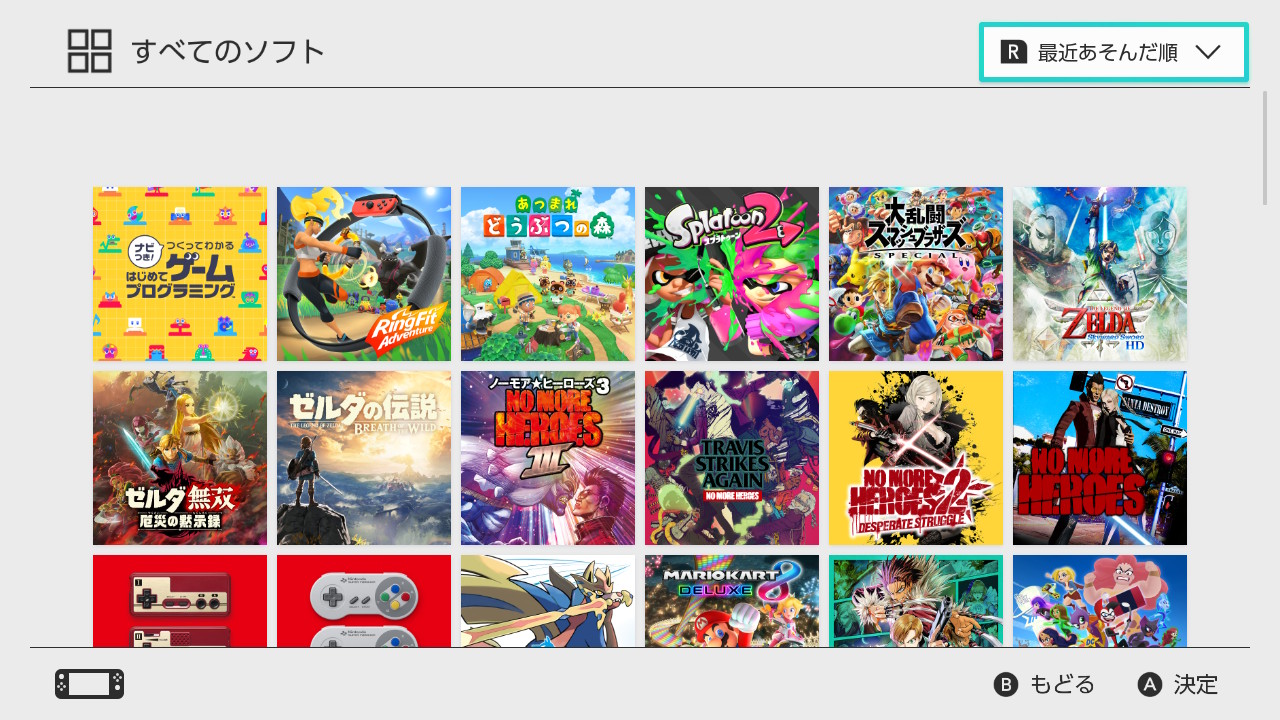
Task: Launch the Game Programming yellow tile
Action: [180, 274]
